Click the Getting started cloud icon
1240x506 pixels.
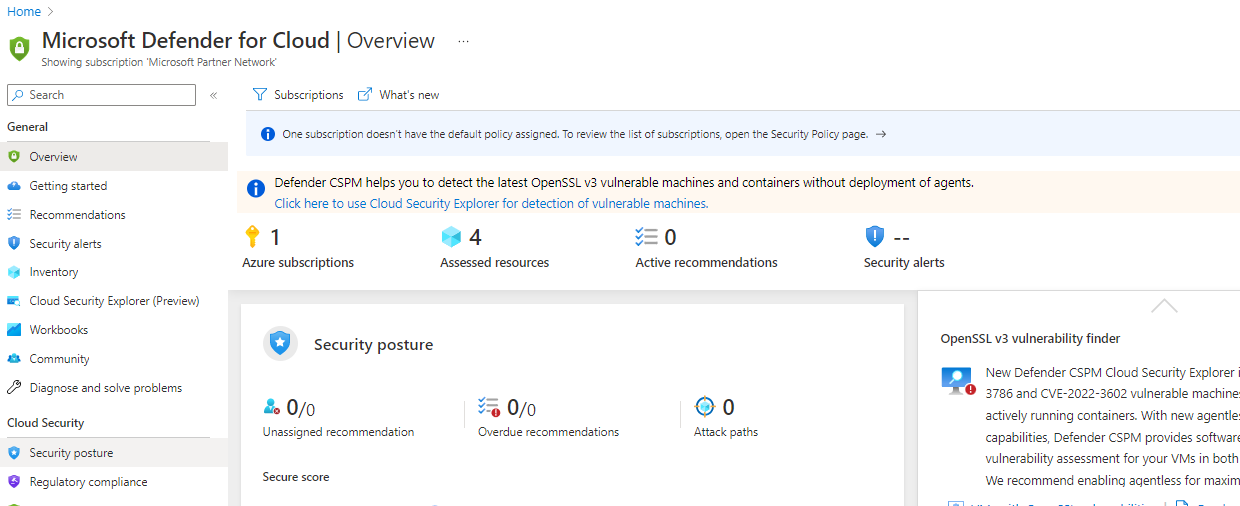coord(14,186)
